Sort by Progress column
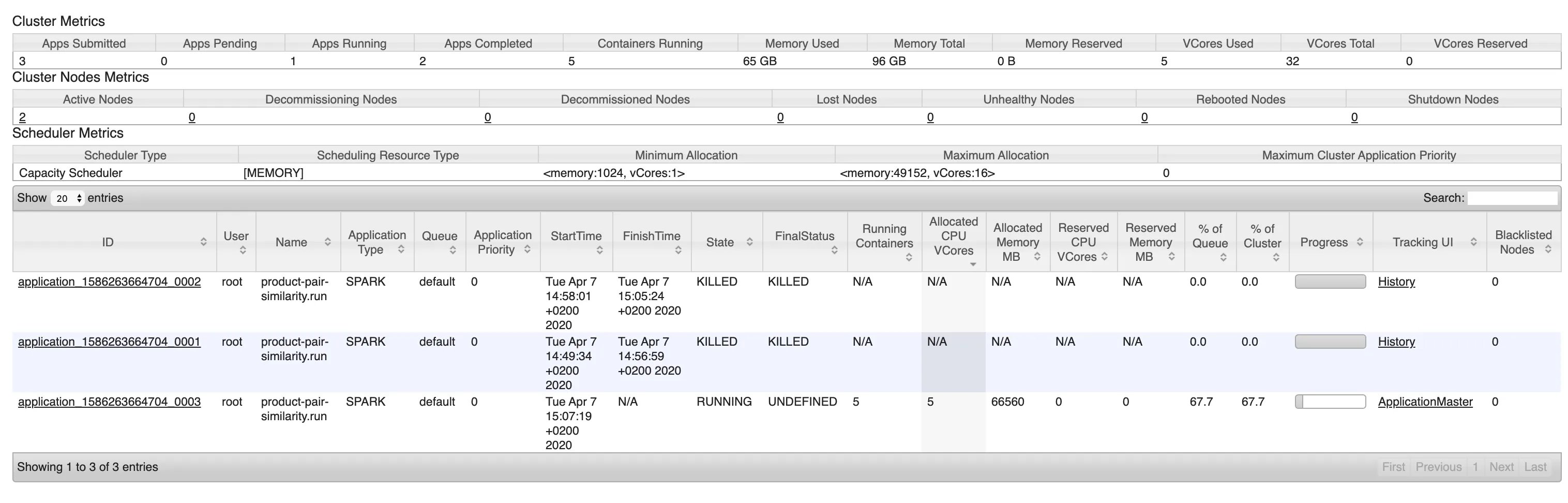The width and height of the screenshot is (1568, 503). [x=1331, y=242]
